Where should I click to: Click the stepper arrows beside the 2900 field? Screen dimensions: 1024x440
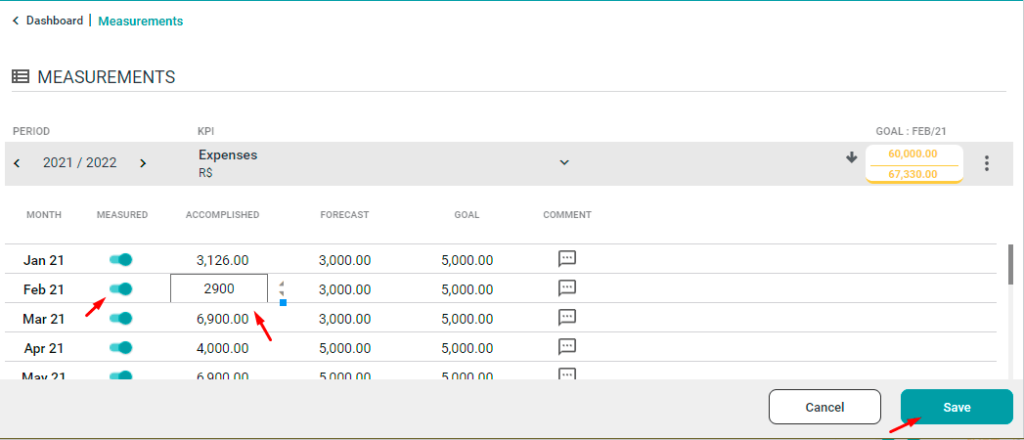[281, 288]
